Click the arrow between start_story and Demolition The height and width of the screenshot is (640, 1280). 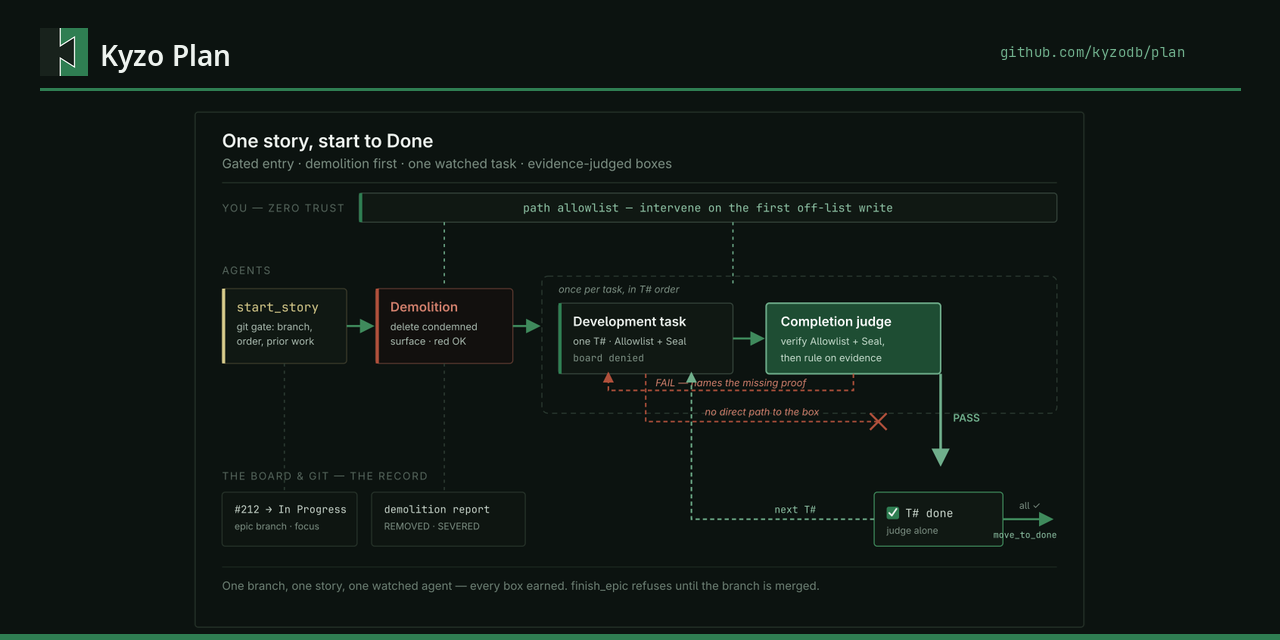click(x=360, y=326)
